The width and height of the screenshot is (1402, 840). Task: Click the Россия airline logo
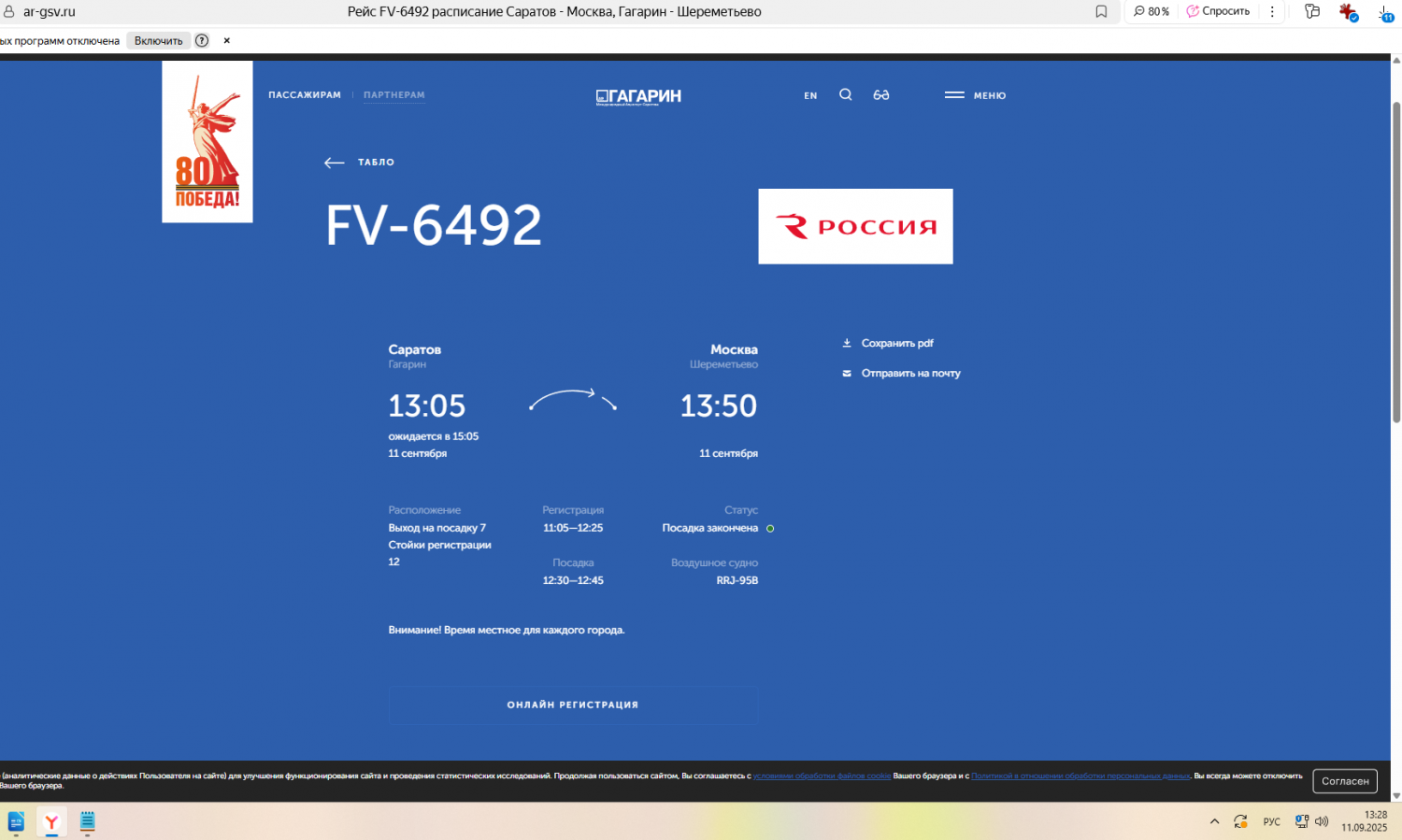(855, 227)
